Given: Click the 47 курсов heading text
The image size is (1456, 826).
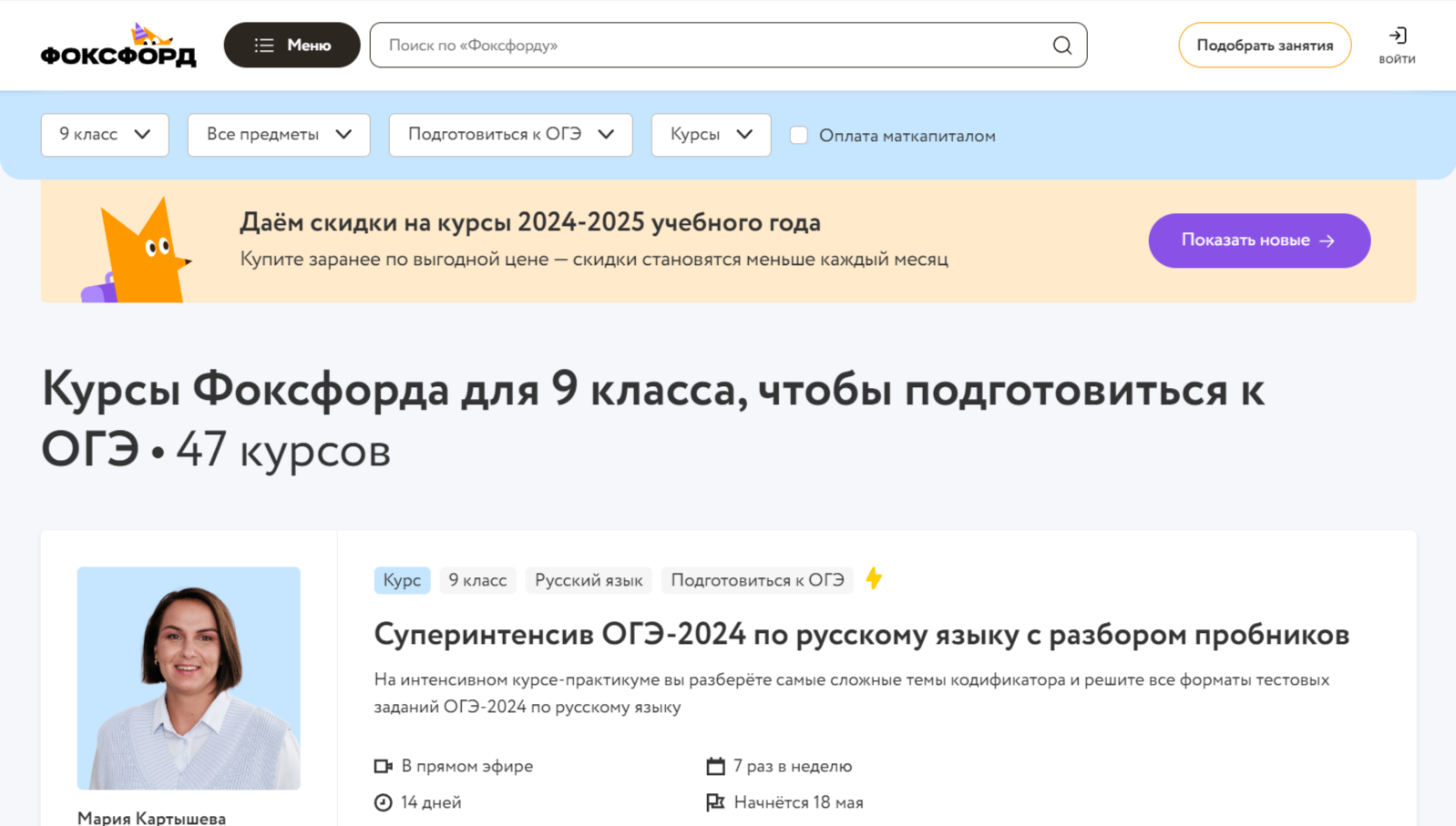Looking at the screenshot, I should [283, 450].
